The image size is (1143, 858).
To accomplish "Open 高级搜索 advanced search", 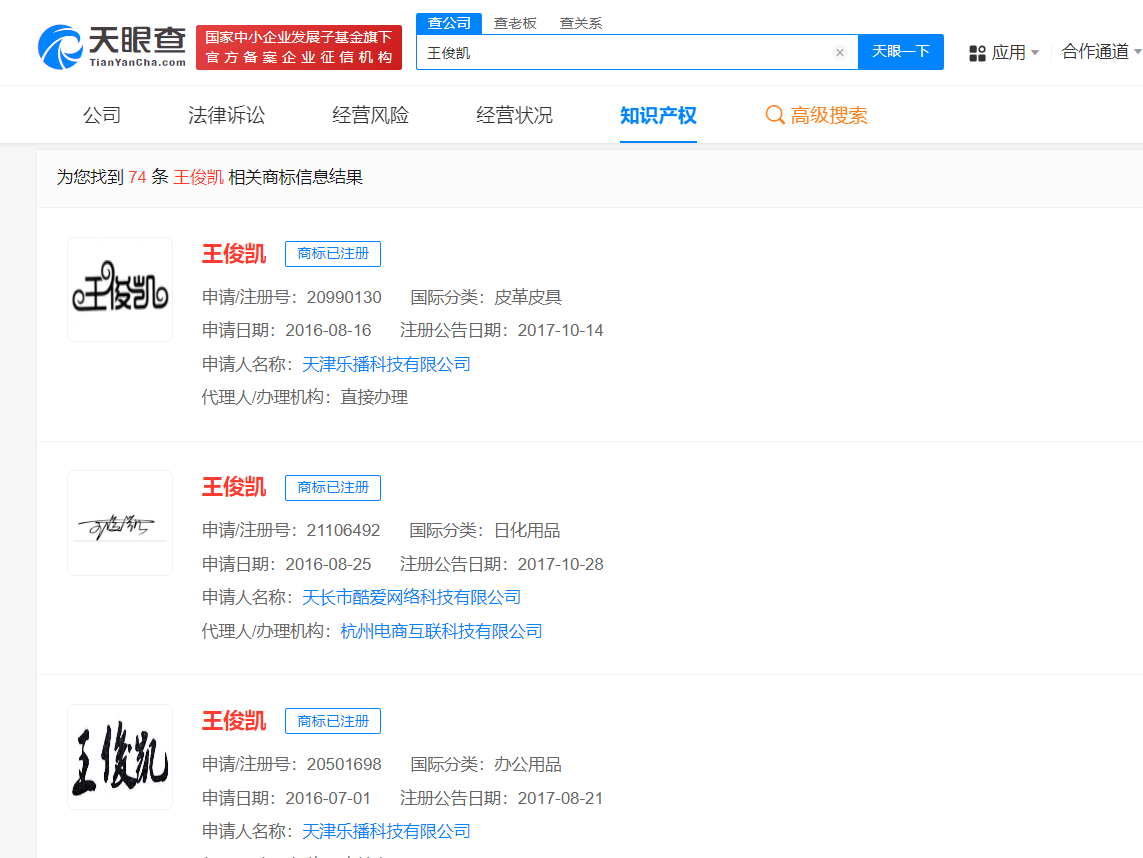I will tap(829, 115).
